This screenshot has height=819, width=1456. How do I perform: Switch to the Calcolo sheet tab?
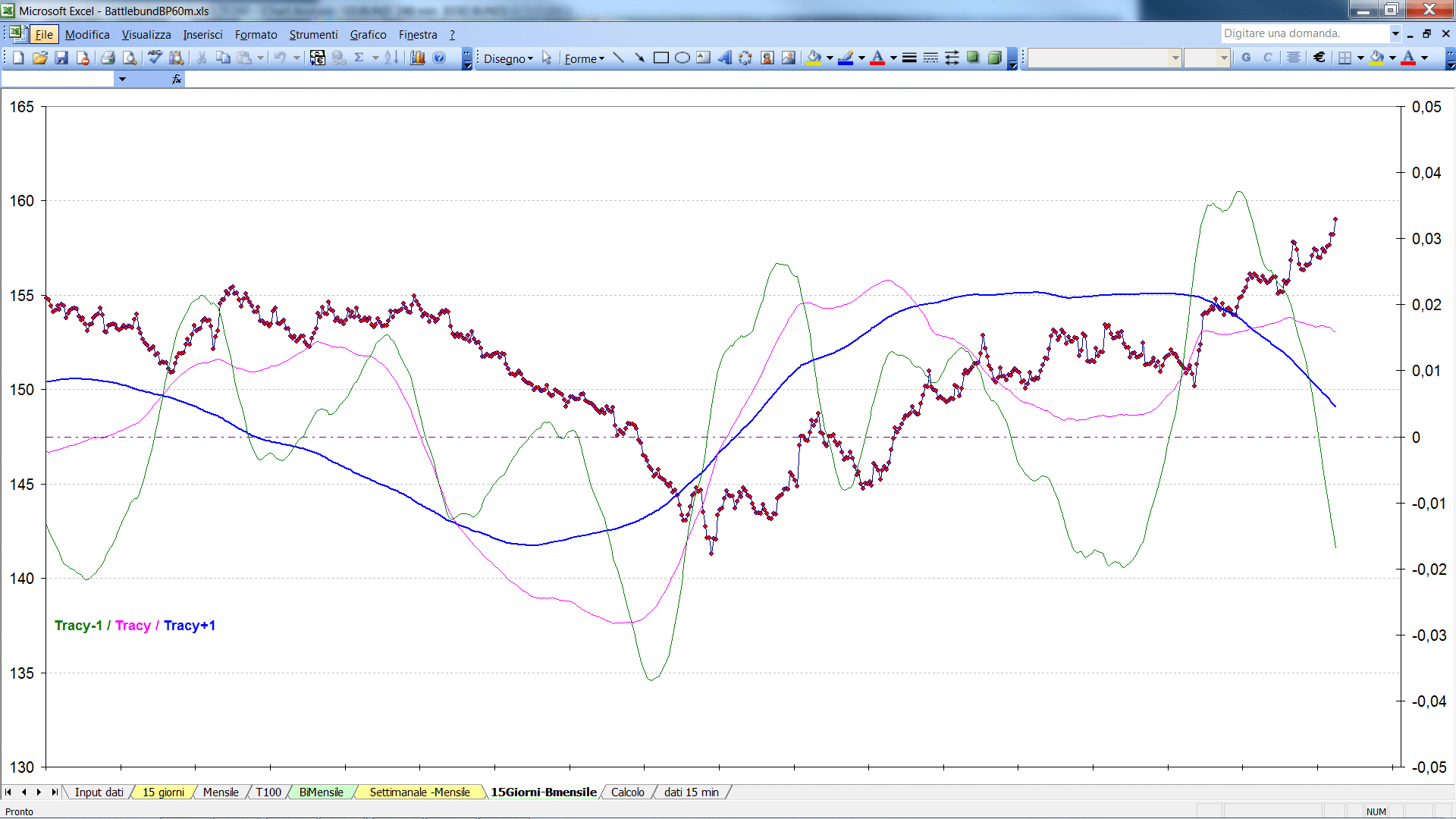(627, 792)
